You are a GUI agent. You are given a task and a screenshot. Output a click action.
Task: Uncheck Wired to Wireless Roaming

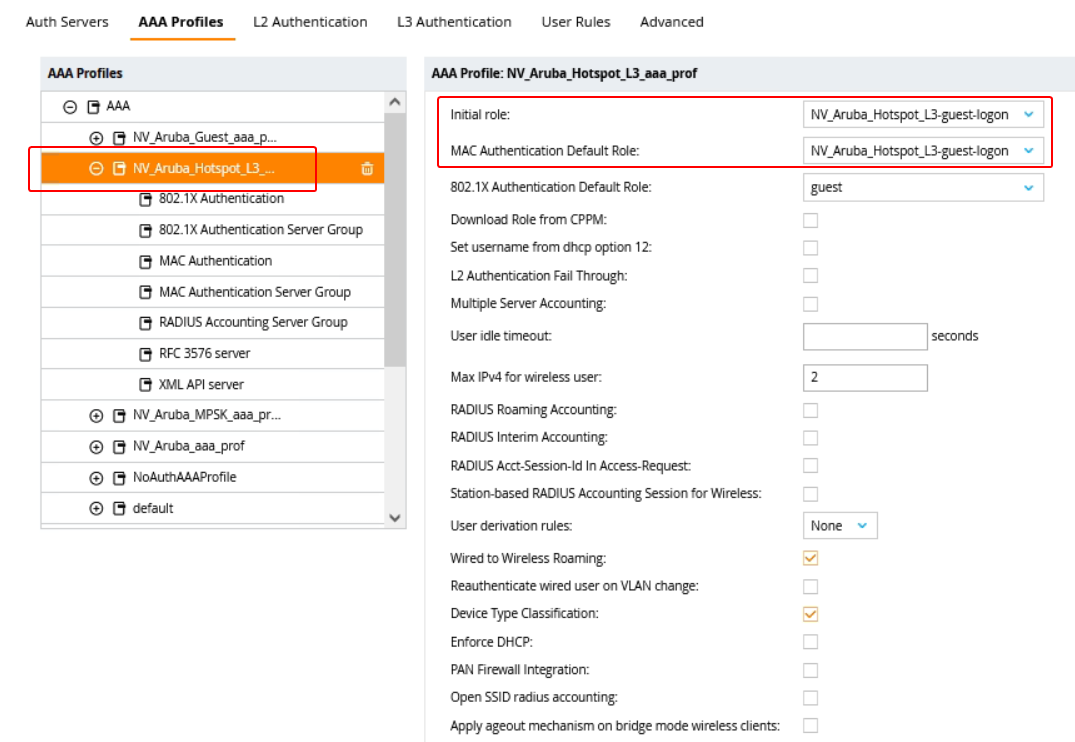(811, 558)
